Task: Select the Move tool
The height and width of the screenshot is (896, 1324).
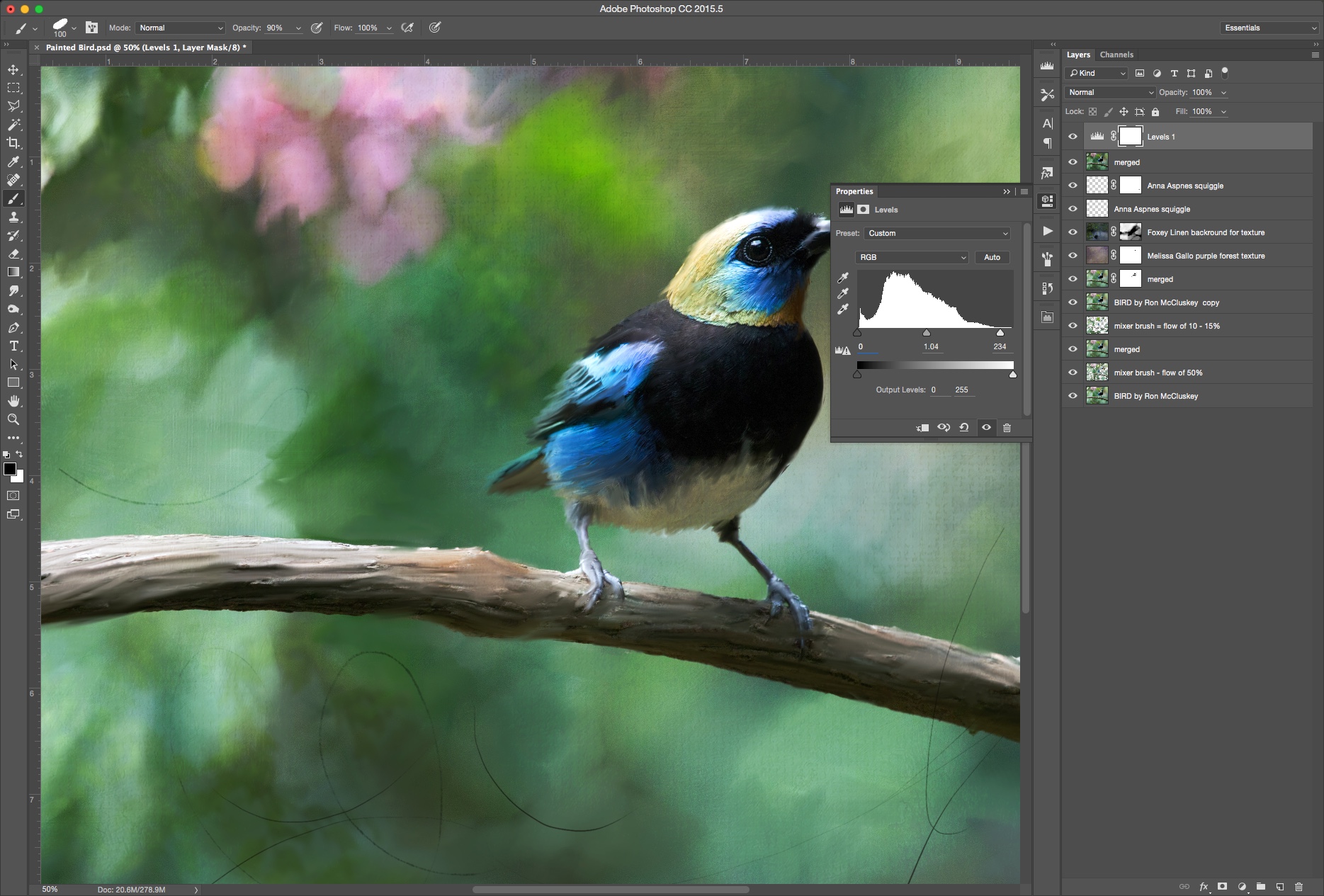Action: pos(13,69)
